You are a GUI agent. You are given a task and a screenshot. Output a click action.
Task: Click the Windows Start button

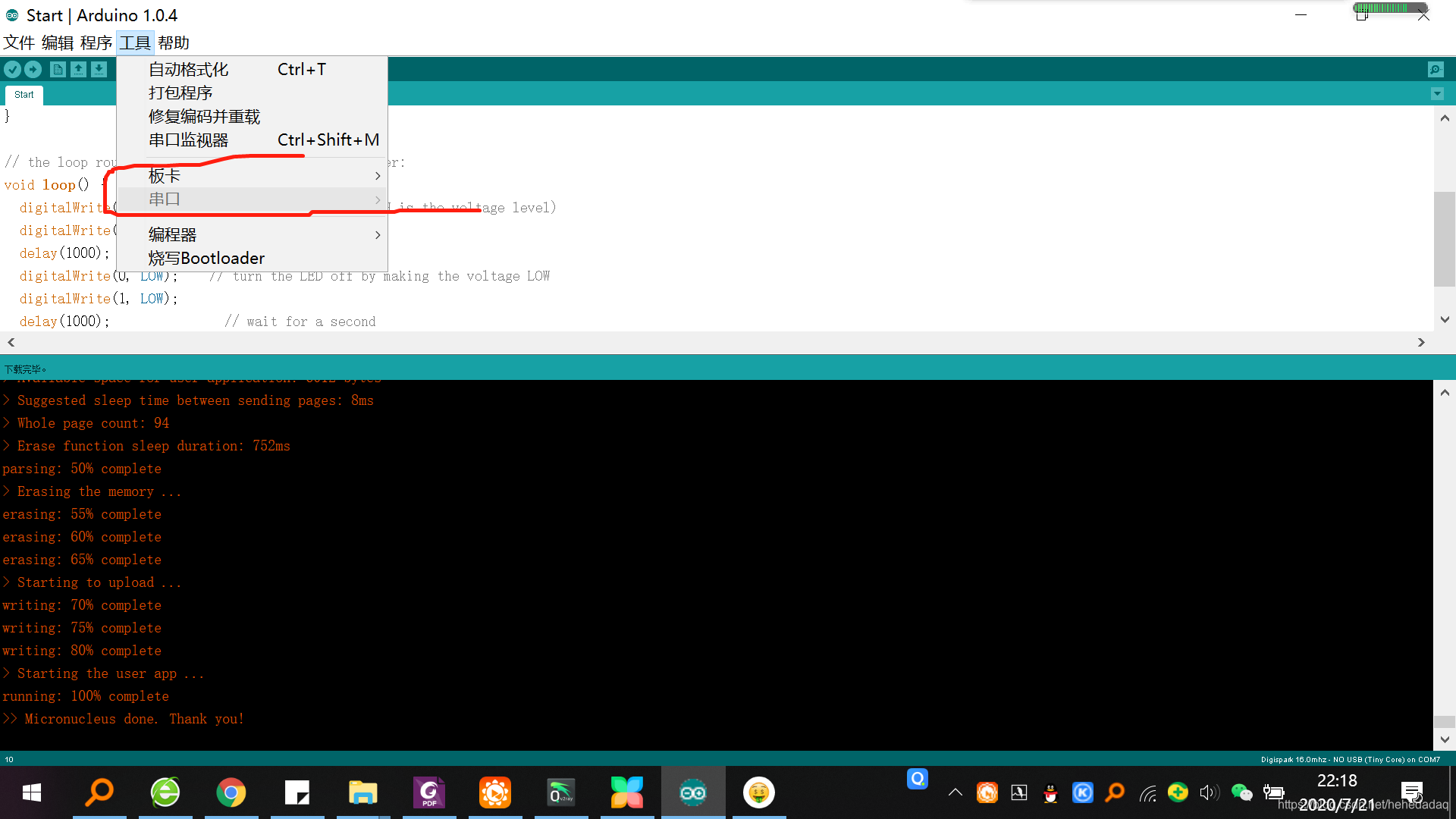click(x=32, y=793)
